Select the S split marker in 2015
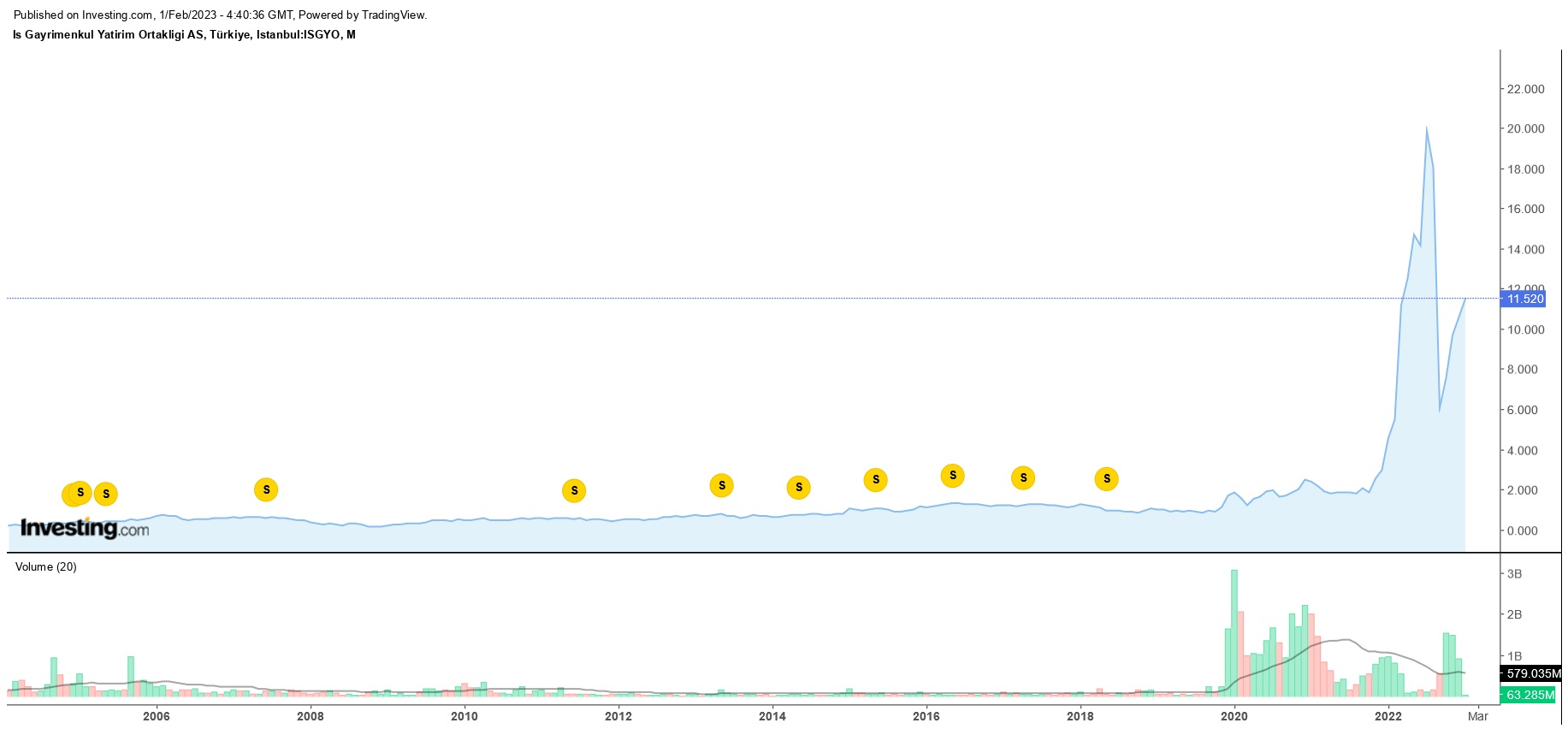Viewport: 1568px width, 729px height. pos(876,479)
